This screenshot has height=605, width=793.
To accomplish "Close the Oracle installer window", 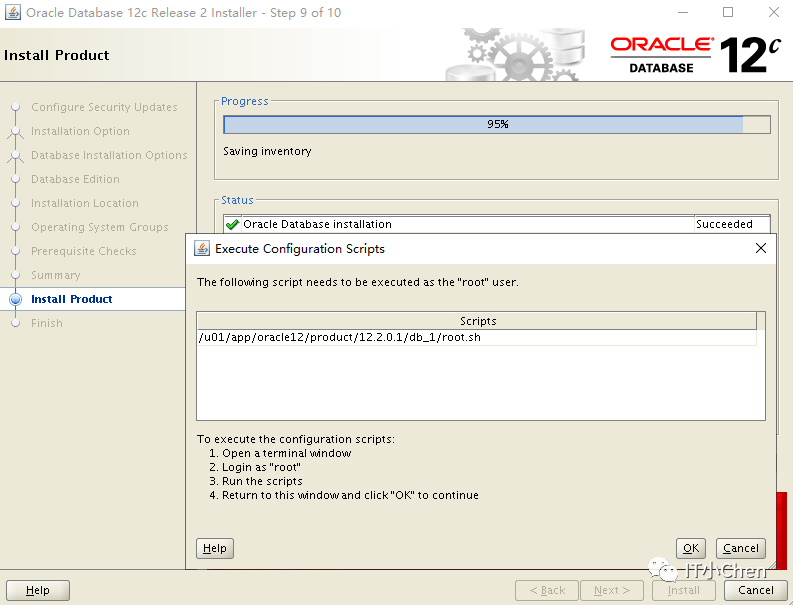I will pos(774,12).
